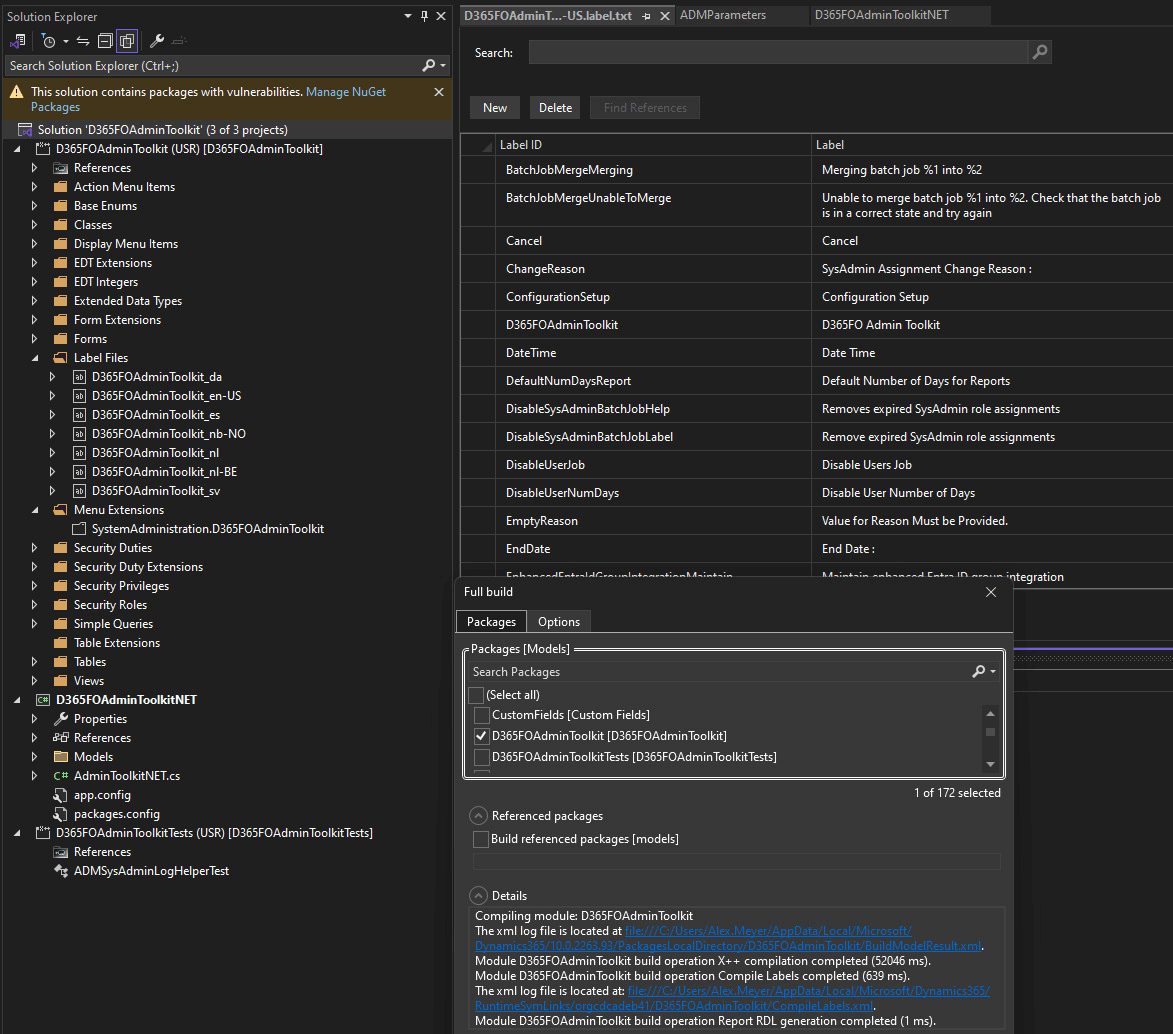Viewport: 1173px width, 1034px height.
Task: Check the D365FOAdminToolkitTests package checkbox
Action: 482,757
